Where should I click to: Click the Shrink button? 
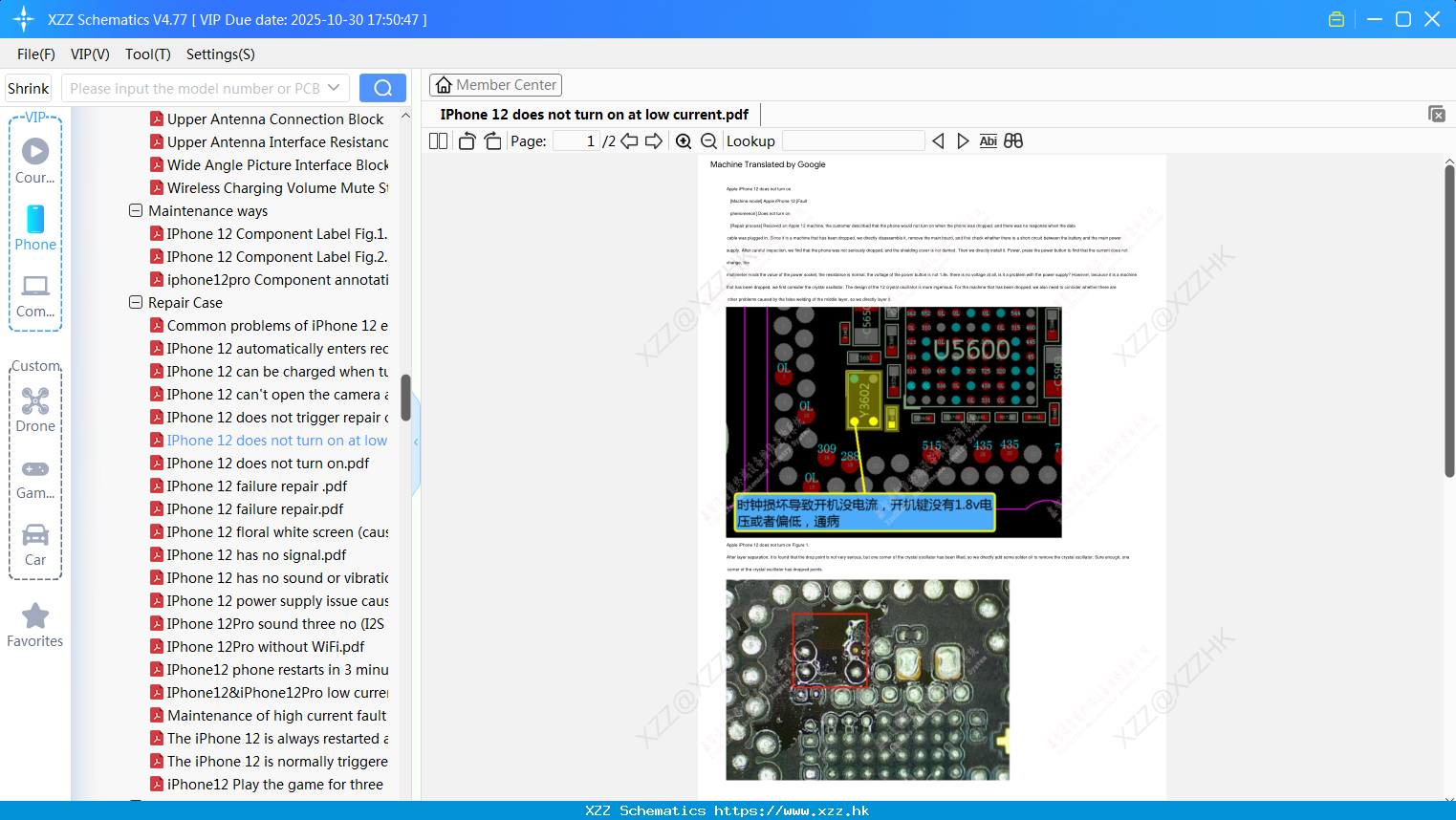tap(28, 88)
